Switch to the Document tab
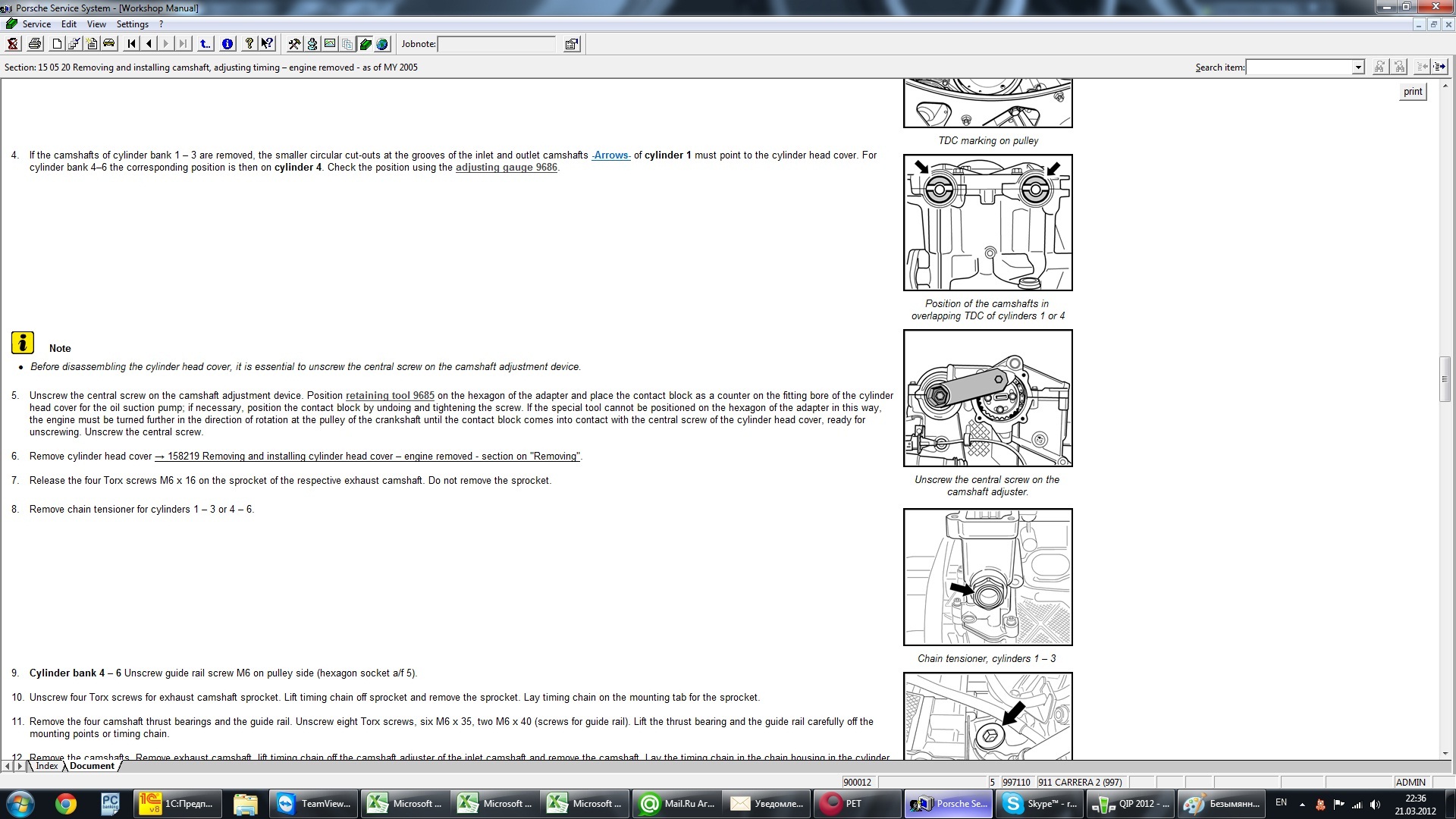The width and height of the screenshot is (1456, 819). tap(92, 766)
